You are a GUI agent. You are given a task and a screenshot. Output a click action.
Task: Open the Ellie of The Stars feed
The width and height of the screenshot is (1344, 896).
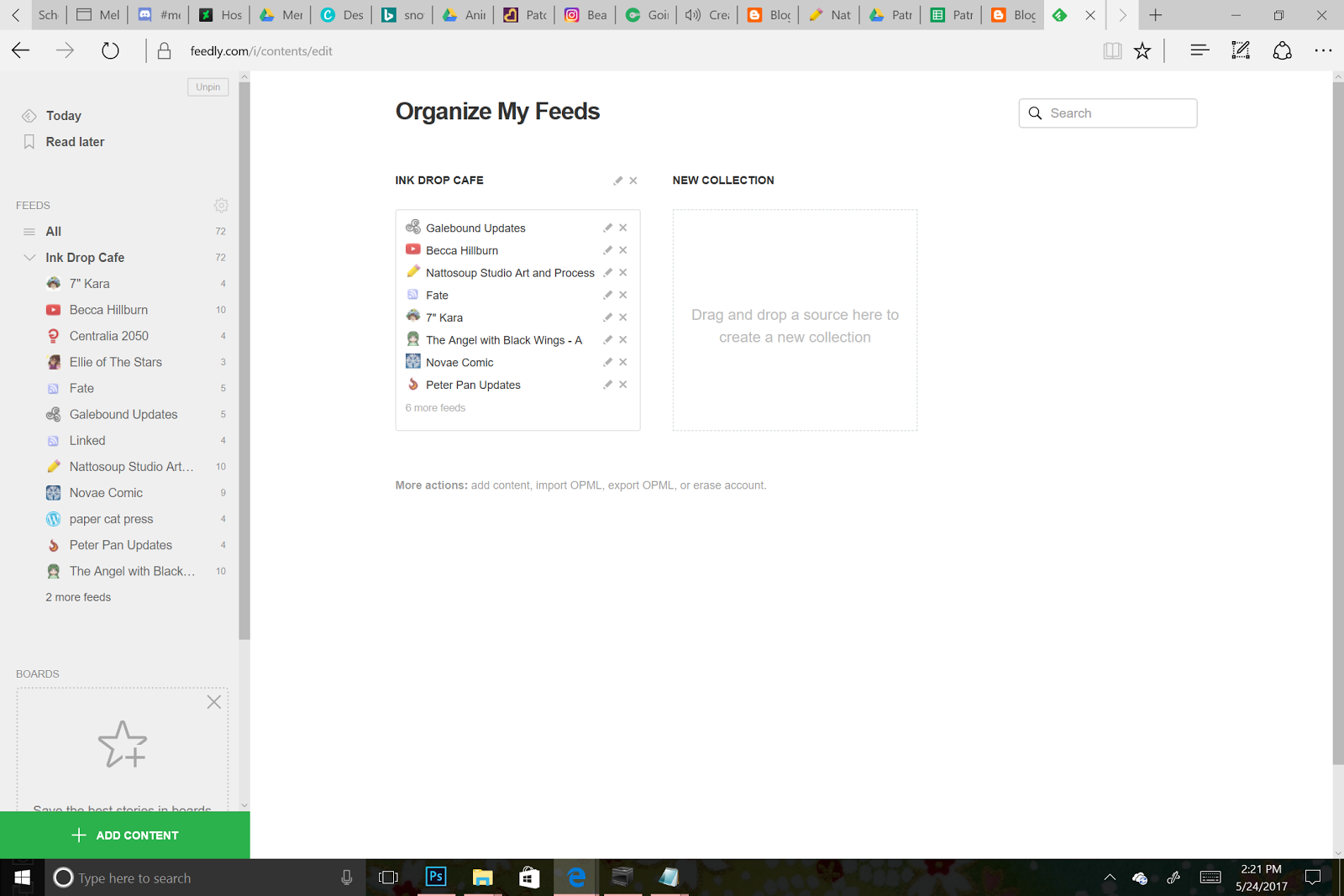coord(116,362)
